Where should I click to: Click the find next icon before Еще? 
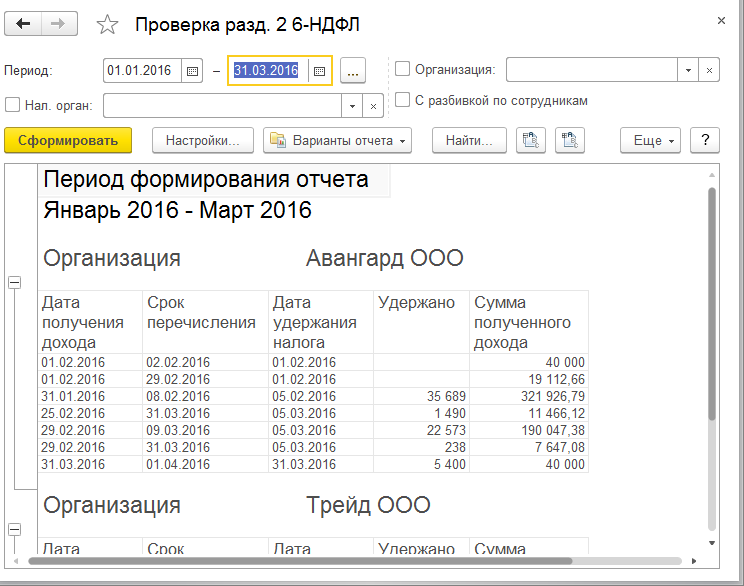tap(571, 141)
